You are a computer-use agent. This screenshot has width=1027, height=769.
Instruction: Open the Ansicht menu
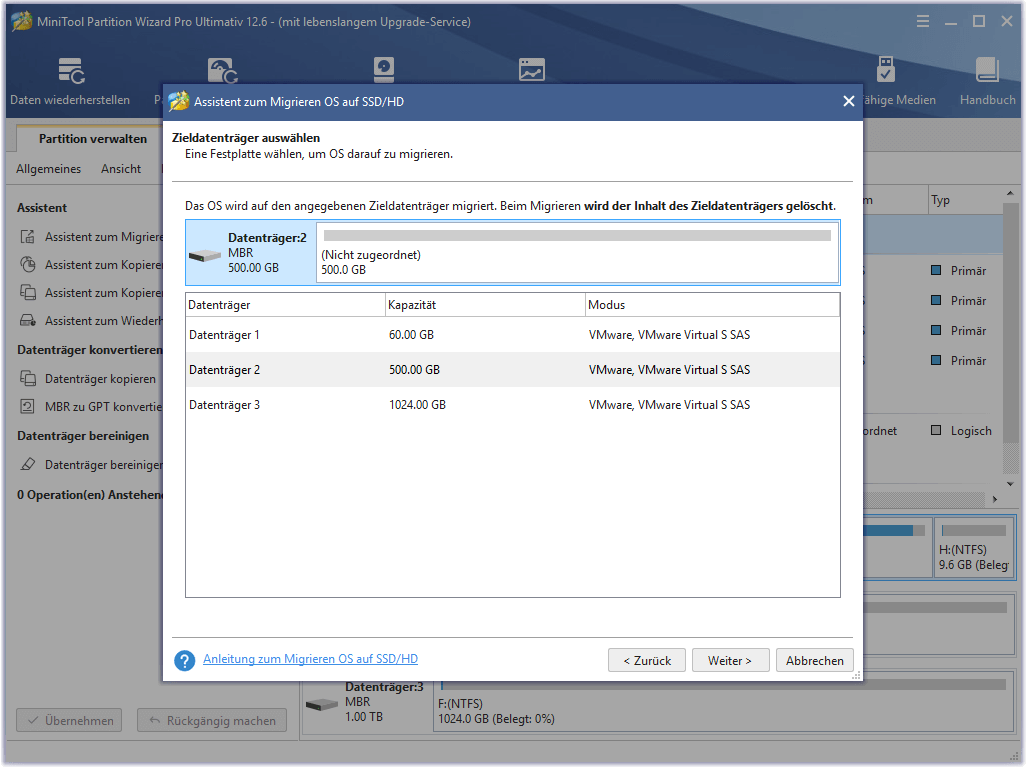(x=121, y=169)
